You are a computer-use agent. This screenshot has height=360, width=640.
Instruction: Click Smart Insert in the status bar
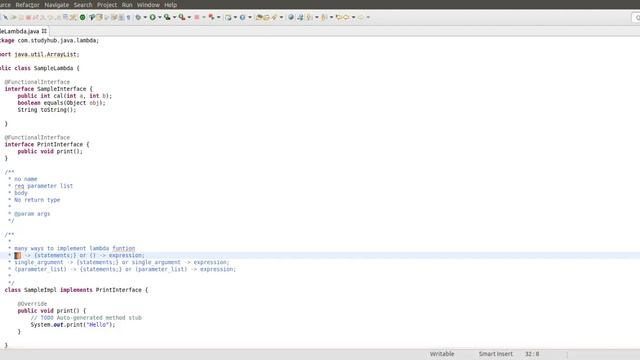(496, 354)
